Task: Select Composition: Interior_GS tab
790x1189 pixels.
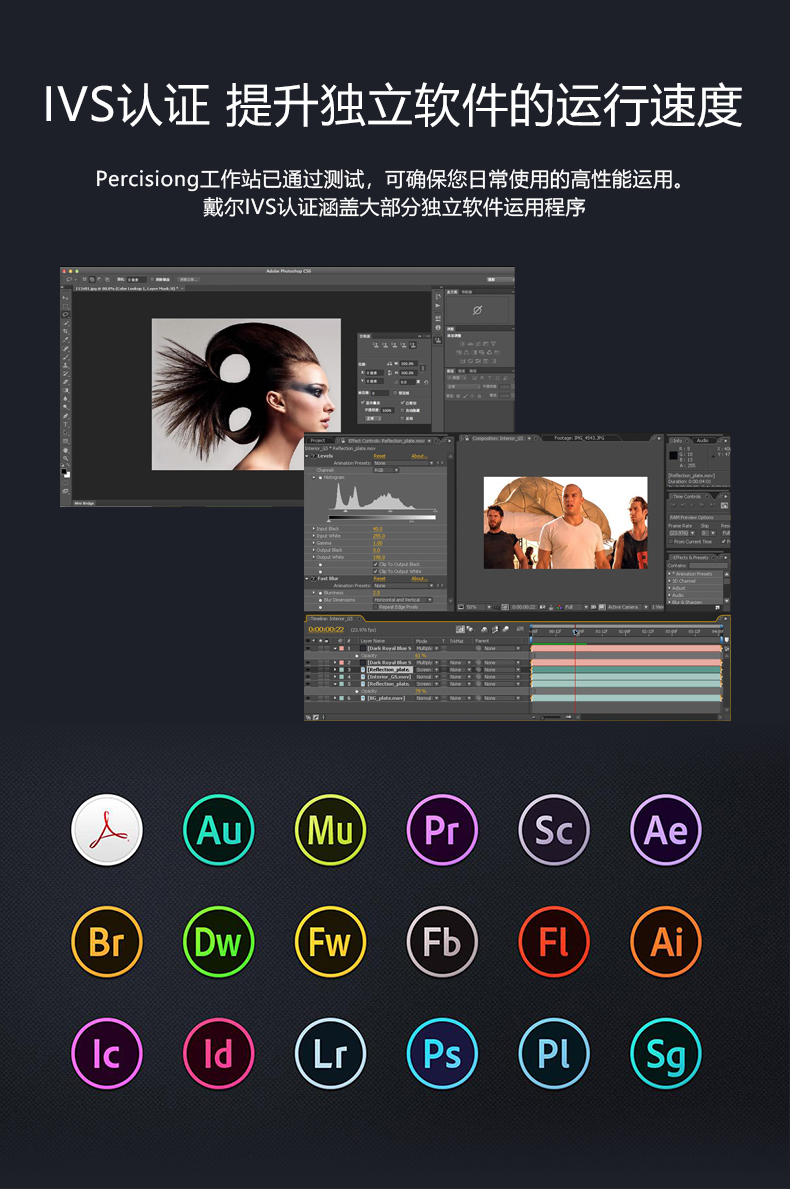Action: tap(498, 438)
